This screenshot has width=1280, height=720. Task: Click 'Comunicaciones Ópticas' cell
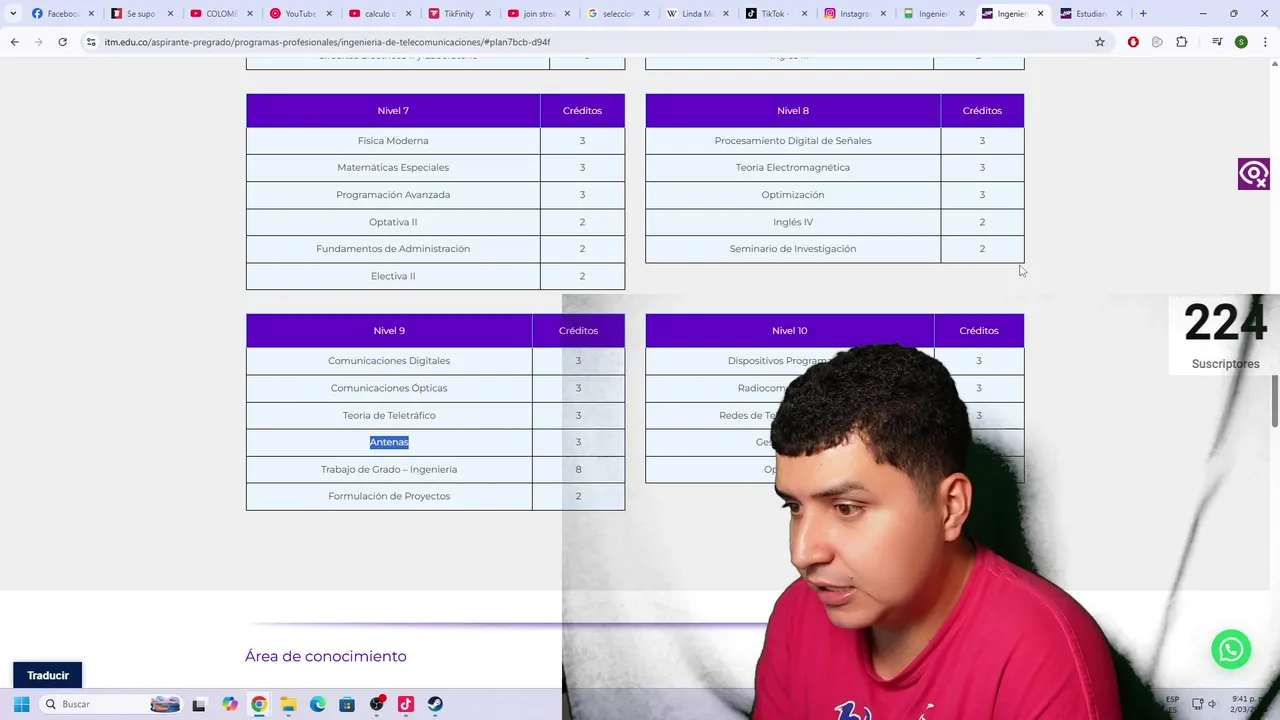[x=389, y=388]
